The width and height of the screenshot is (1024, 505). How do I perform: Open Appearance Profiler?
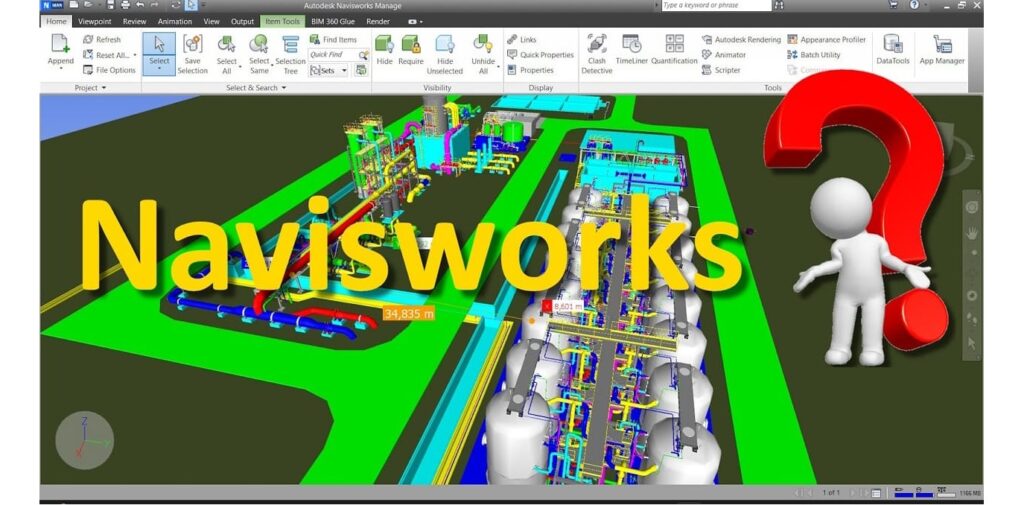tap(827, 40)
